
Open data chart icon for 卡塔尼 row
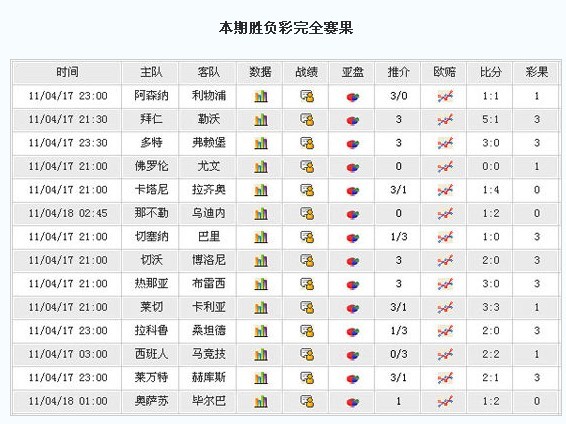click(261, 190)
